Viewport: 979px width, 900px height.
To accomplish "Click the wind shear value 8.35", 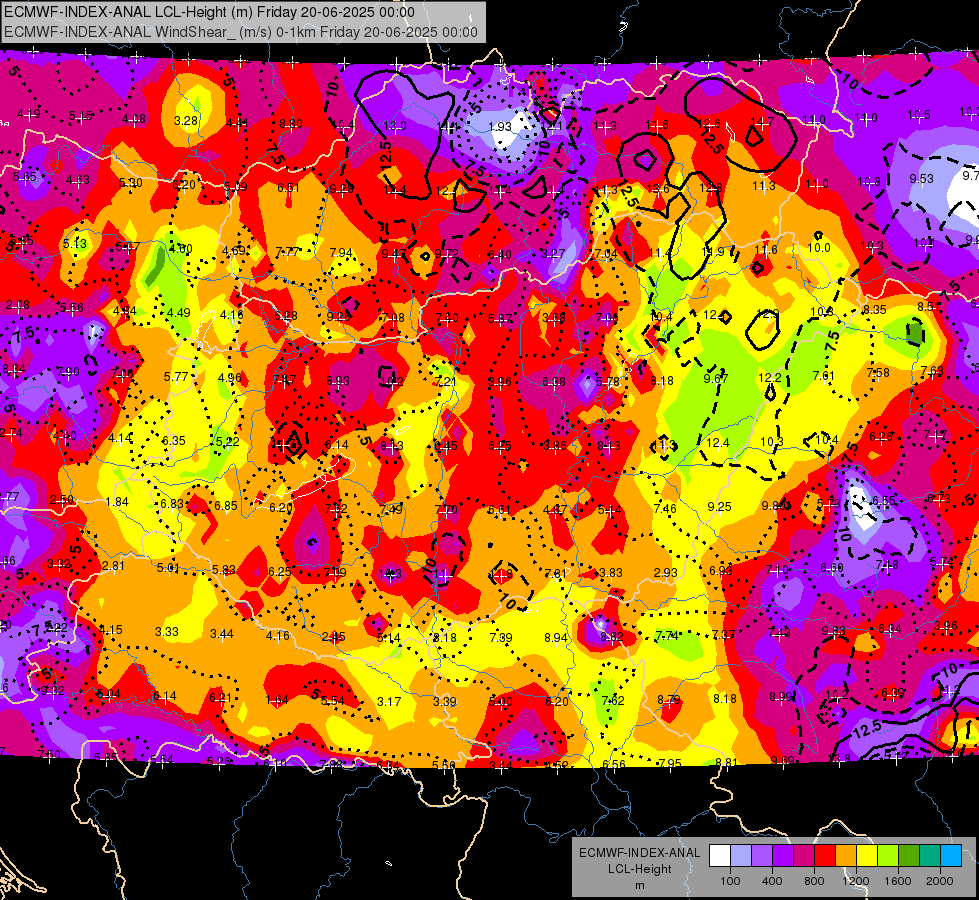I will 875,309.
